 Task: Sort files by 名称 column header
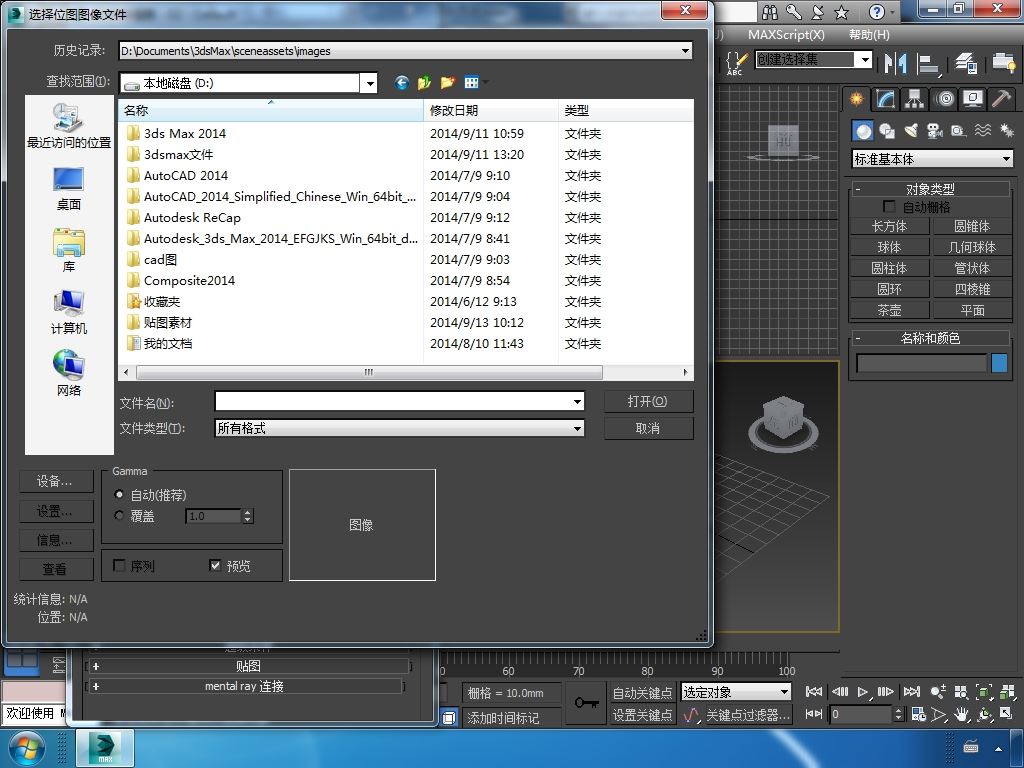pos(271,110)
